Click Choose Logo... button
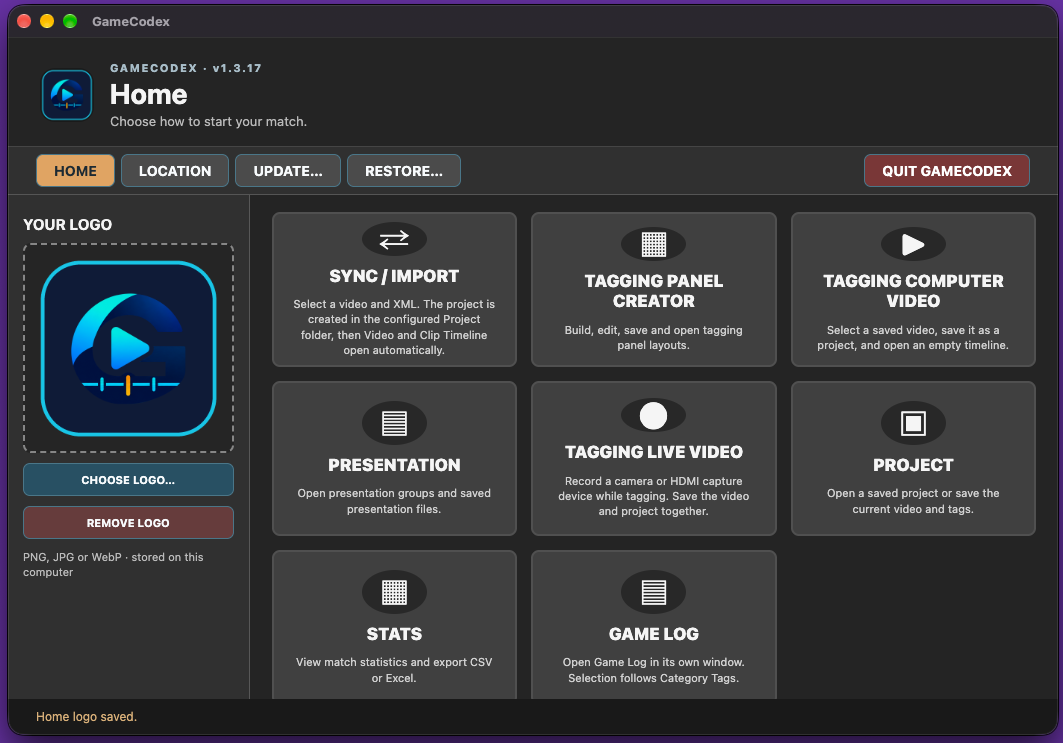 (128, 480)
